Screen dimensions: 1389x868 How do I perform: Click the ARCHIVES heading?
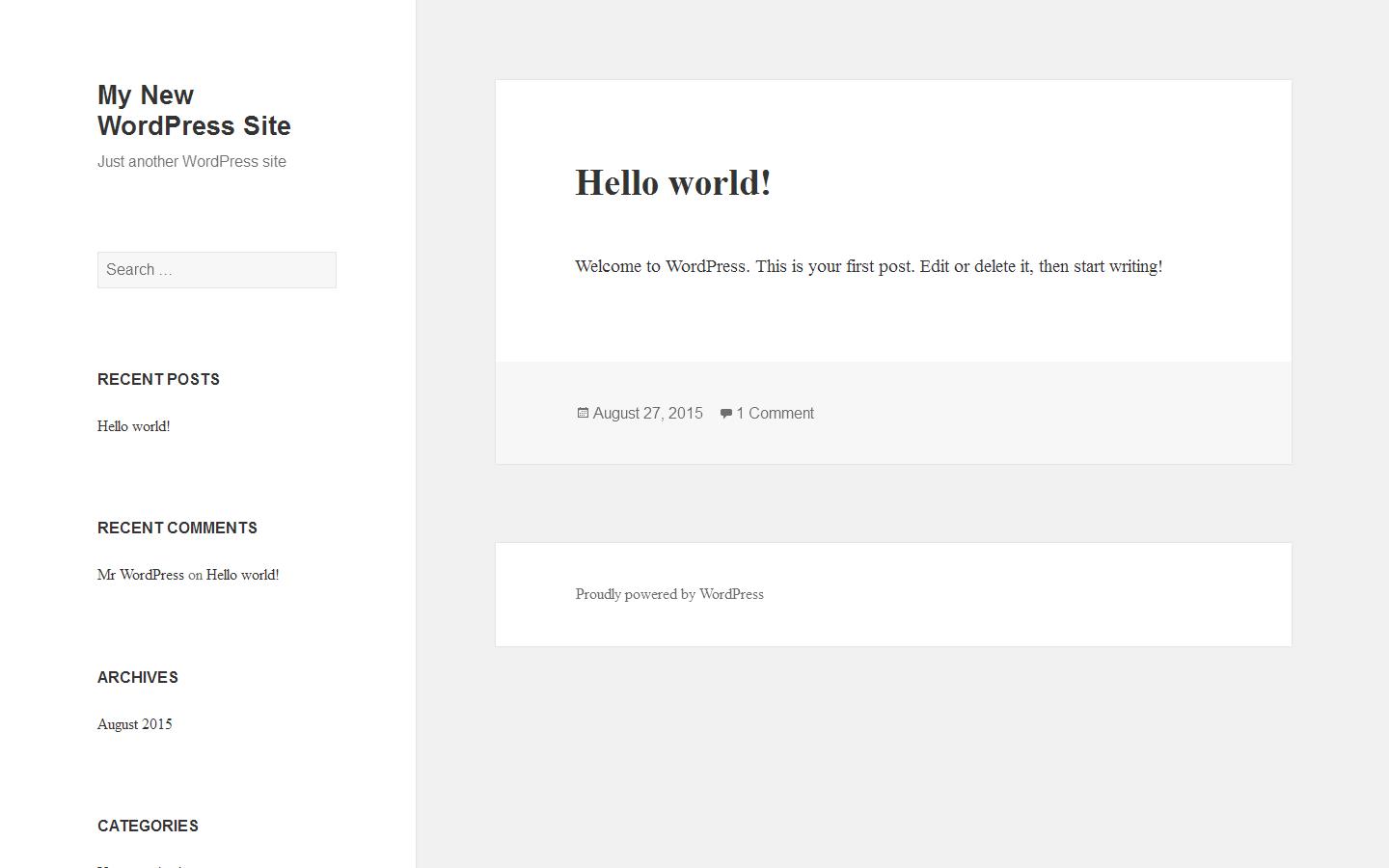pyautogui.click(x=137, y=677)
